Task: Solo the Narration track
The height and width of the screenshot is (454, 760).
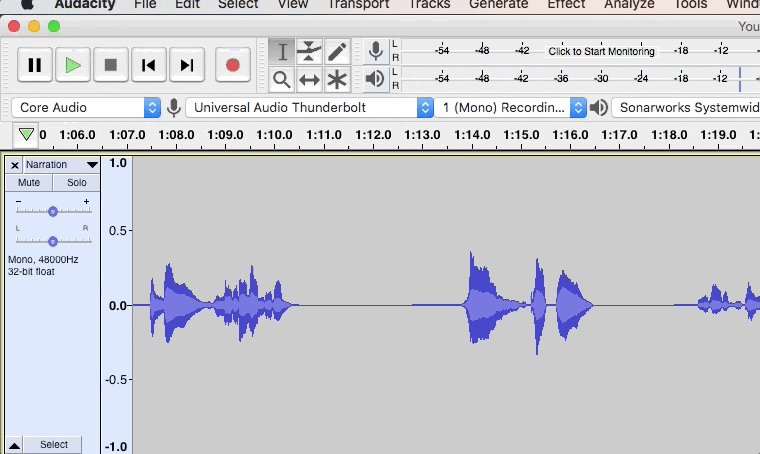Action: click(x=77, y=183)
